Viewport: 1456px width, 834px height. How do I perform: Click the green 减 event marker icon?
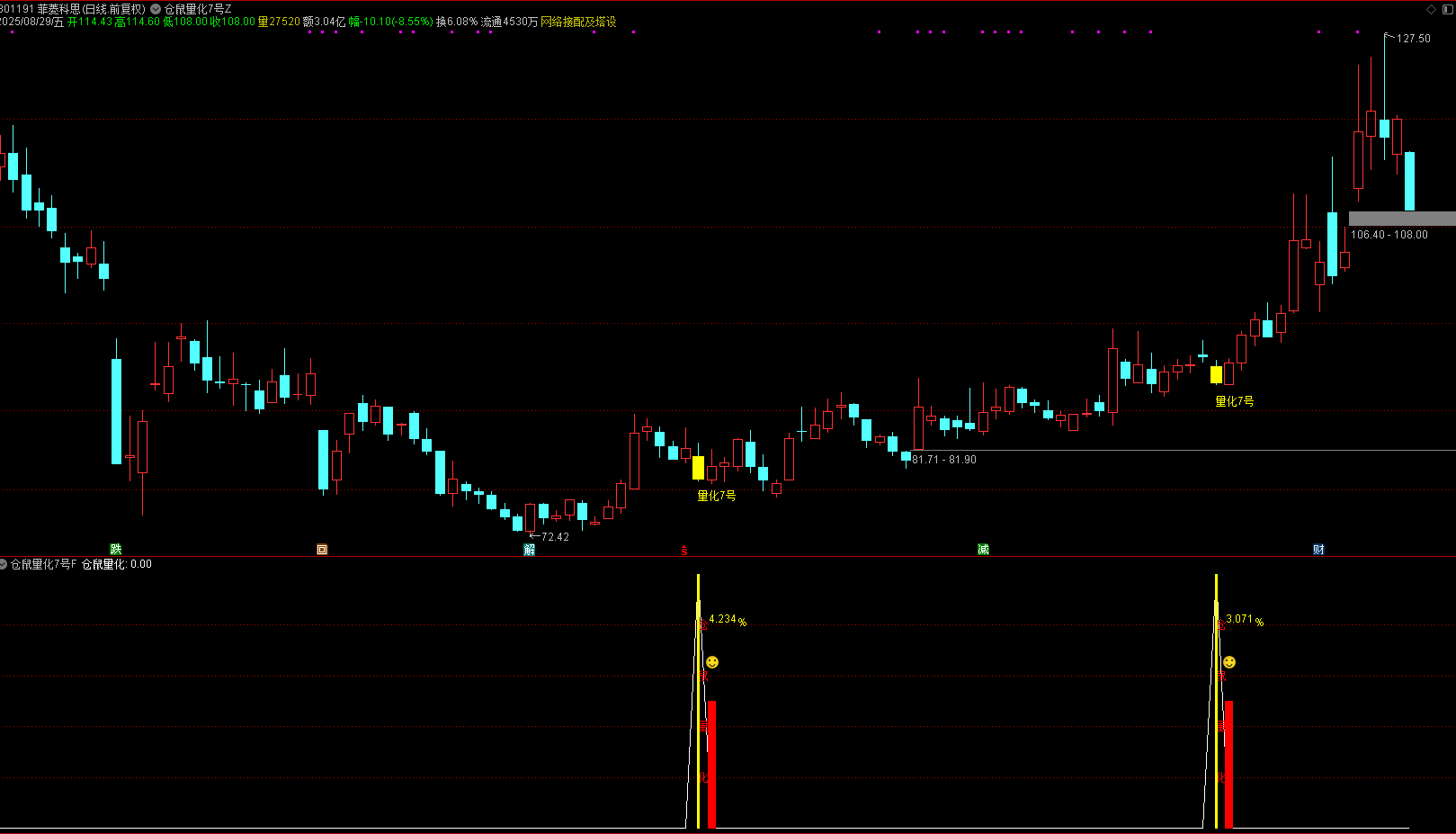point(984,549)
